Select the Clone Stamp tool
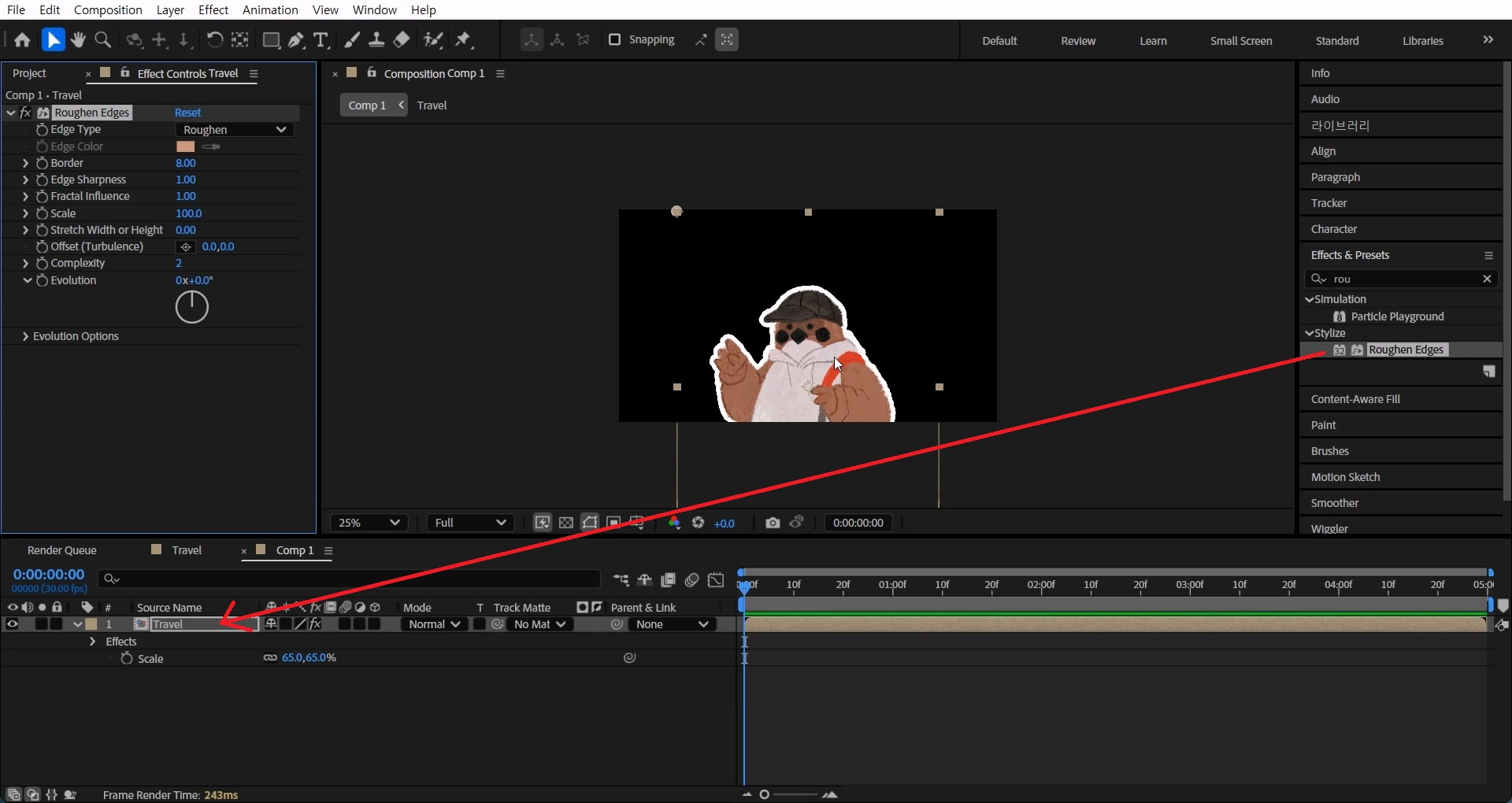The width and height of the screenshot is (1512, 803). point(376,40)
